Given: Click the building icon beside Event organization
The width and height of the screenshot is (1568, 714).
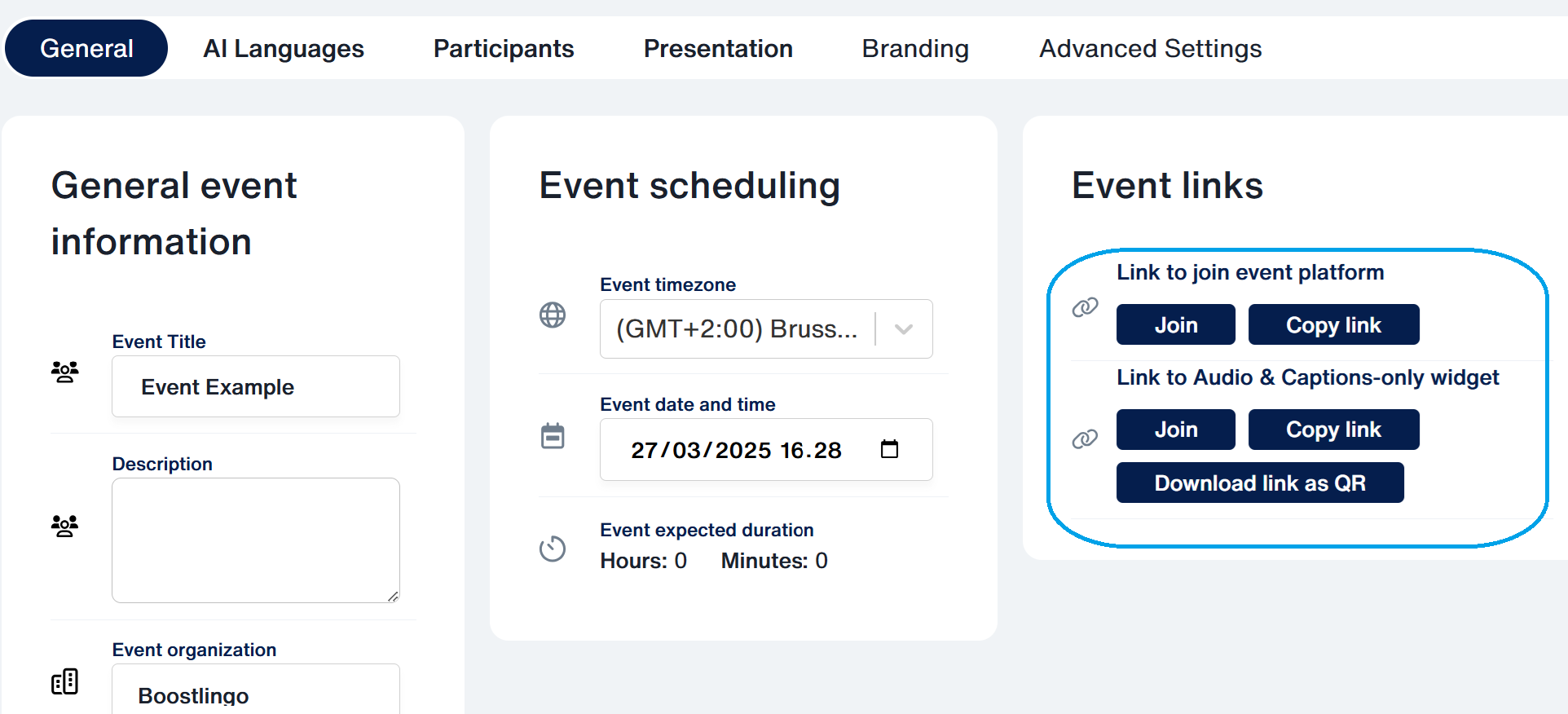Looking at the screenshot, I should pyautogui.click(x=65, y=681).
